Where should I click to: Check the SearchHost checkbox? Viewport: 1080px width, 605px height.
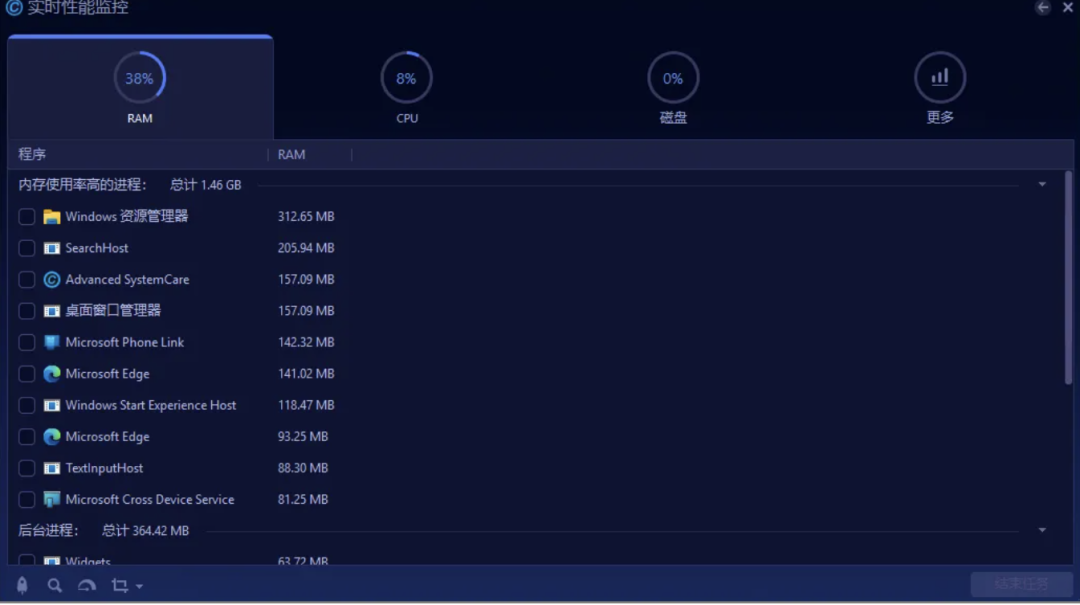point(26,248)
